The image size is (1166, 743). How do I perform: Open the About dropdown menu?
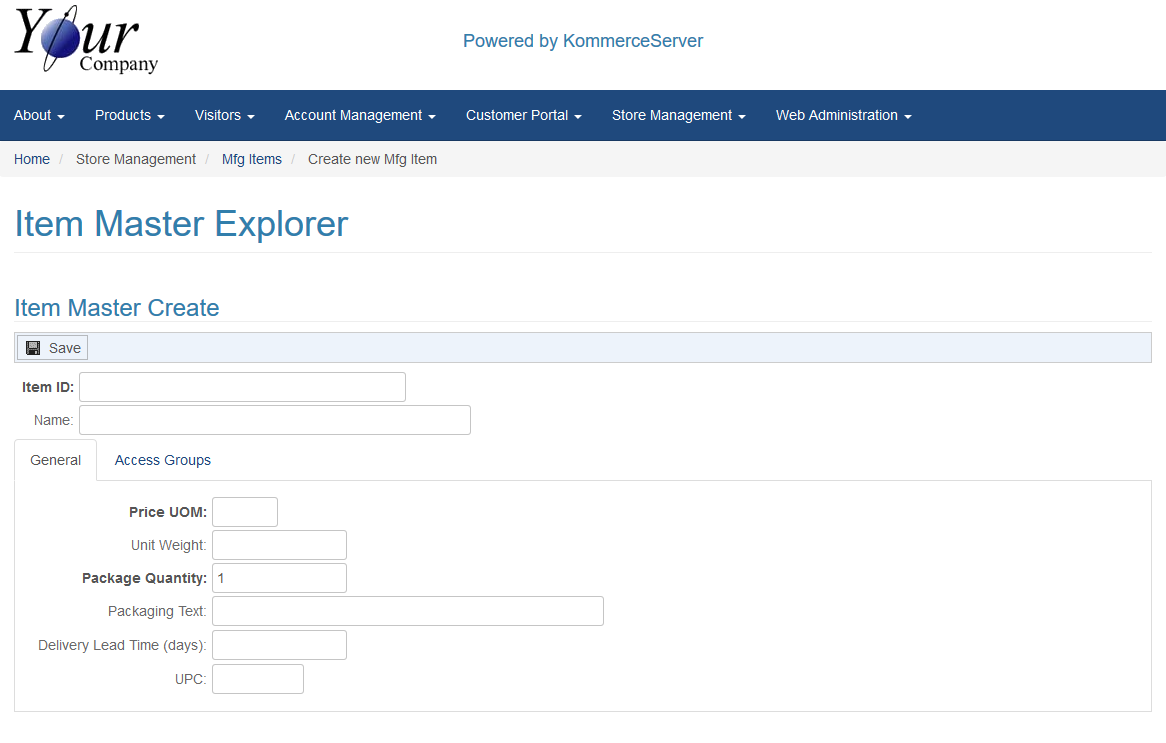[39, 116]
